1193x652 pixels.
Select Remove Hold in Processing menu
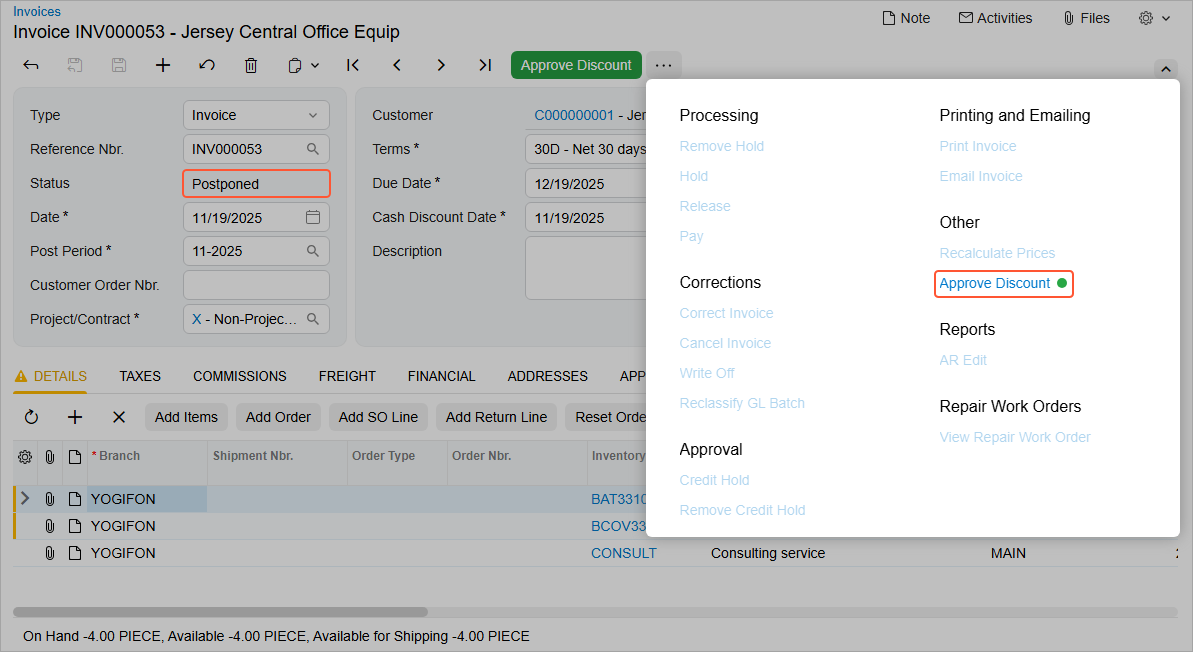(x=721, y=146)
